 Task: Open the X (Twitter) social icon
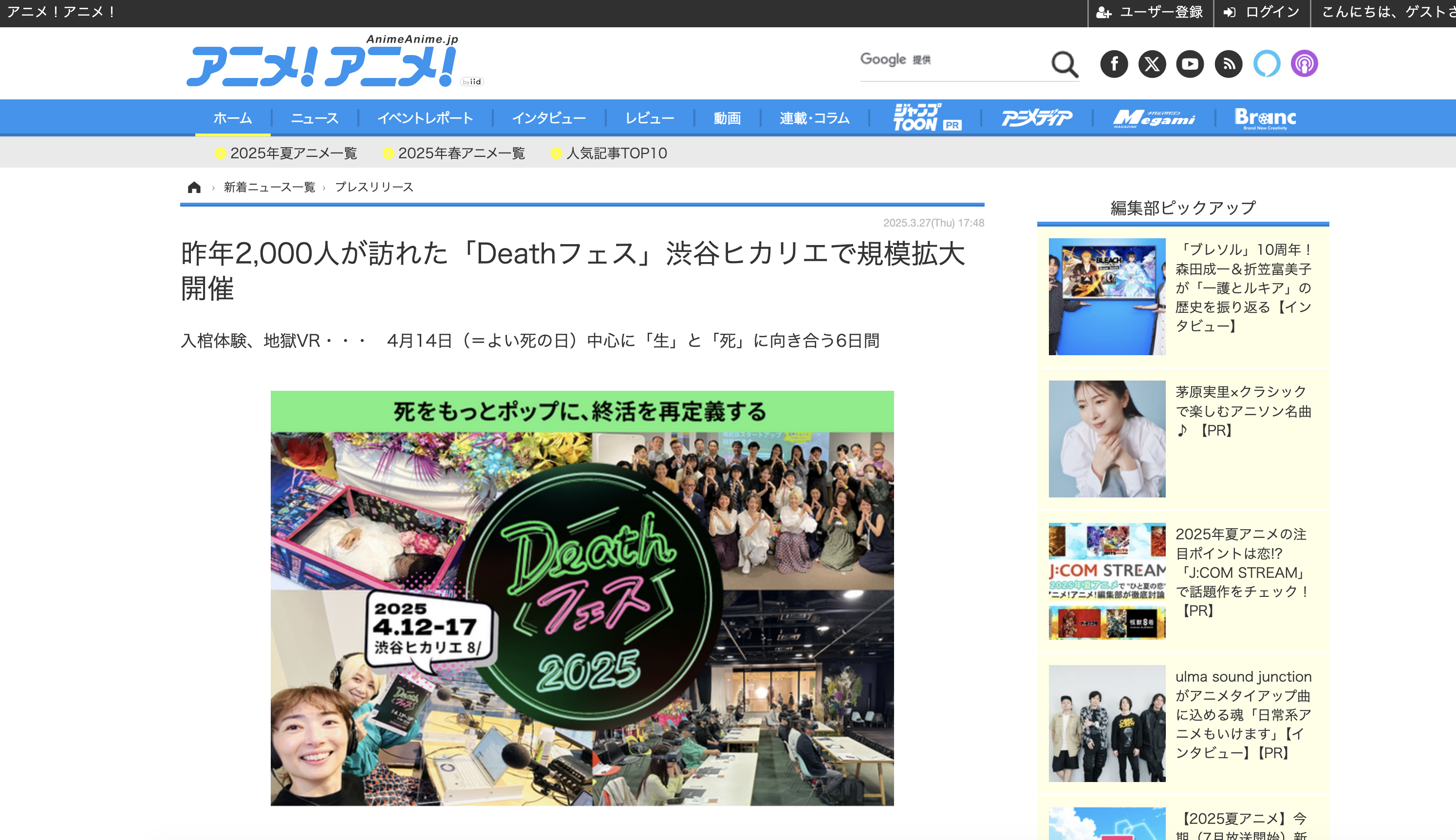coord(1152,63)
